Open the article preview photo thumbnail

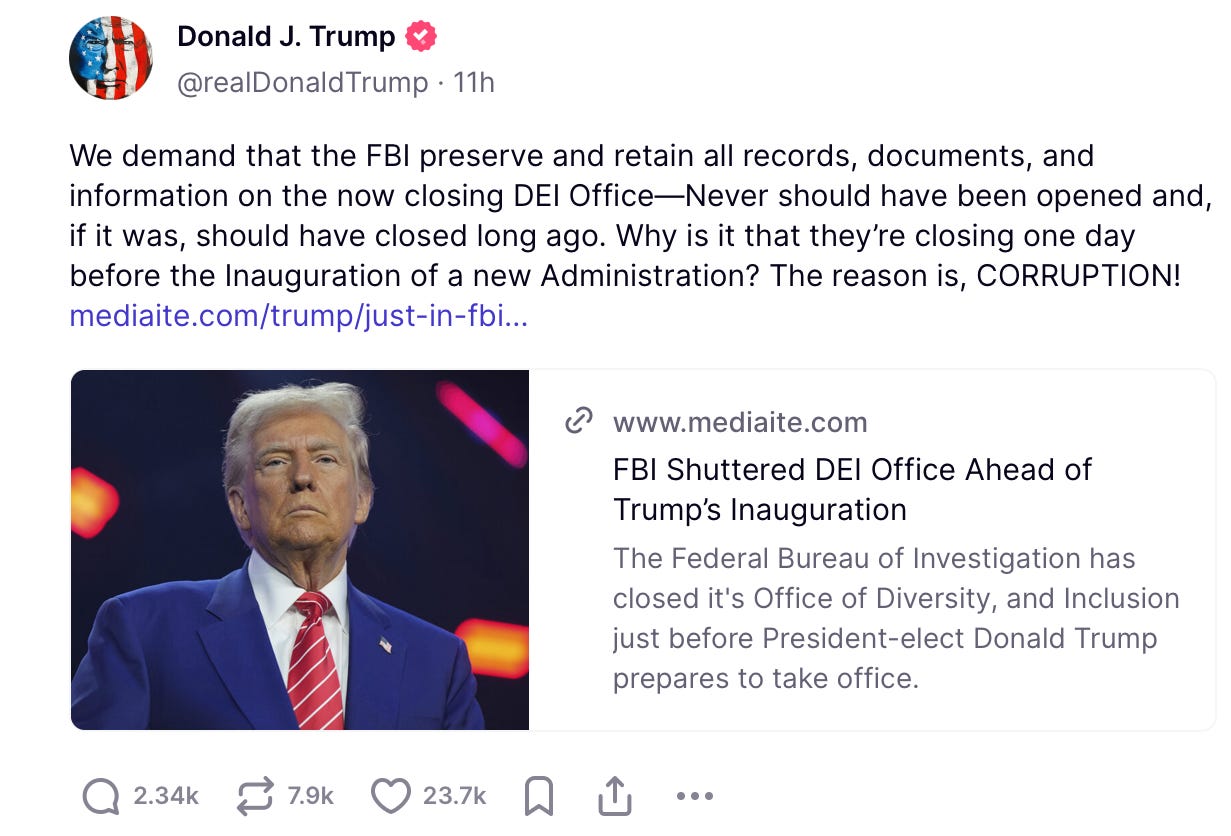[x=300, y=550]
